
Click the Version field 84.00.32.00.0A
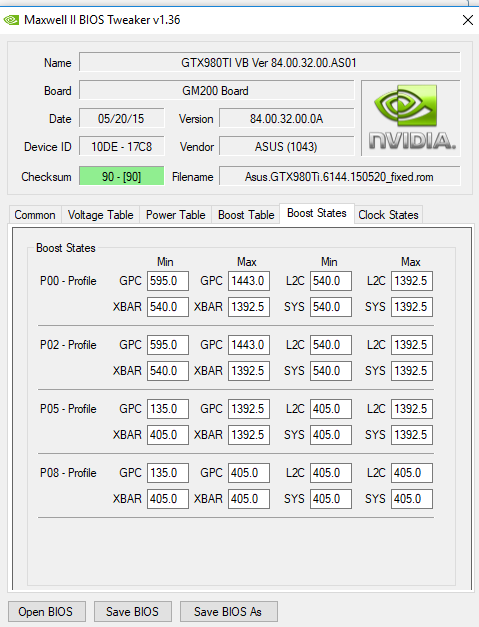point(287,118)
